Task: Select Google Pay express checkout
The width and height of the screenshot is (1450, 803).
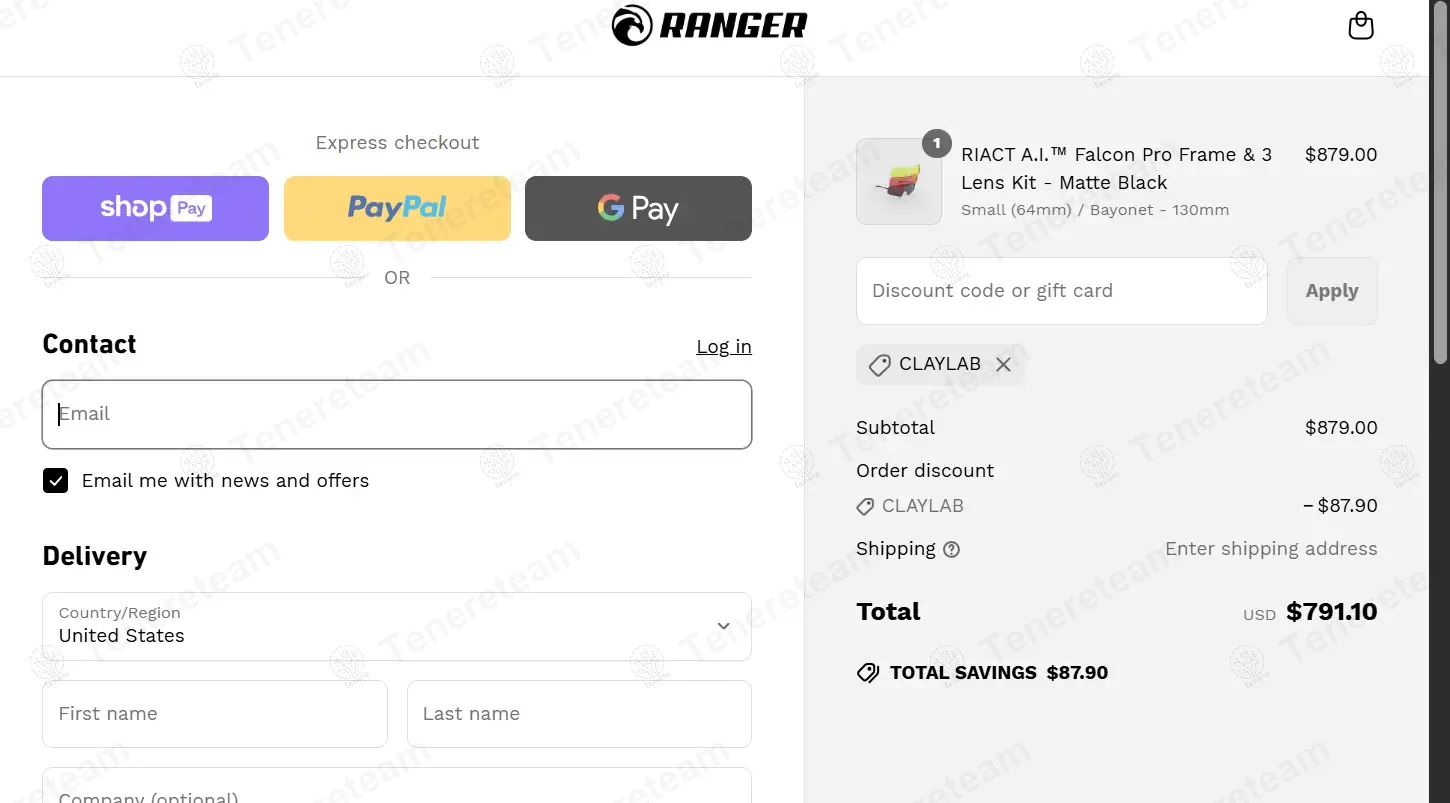Action: tap(638, 208)
